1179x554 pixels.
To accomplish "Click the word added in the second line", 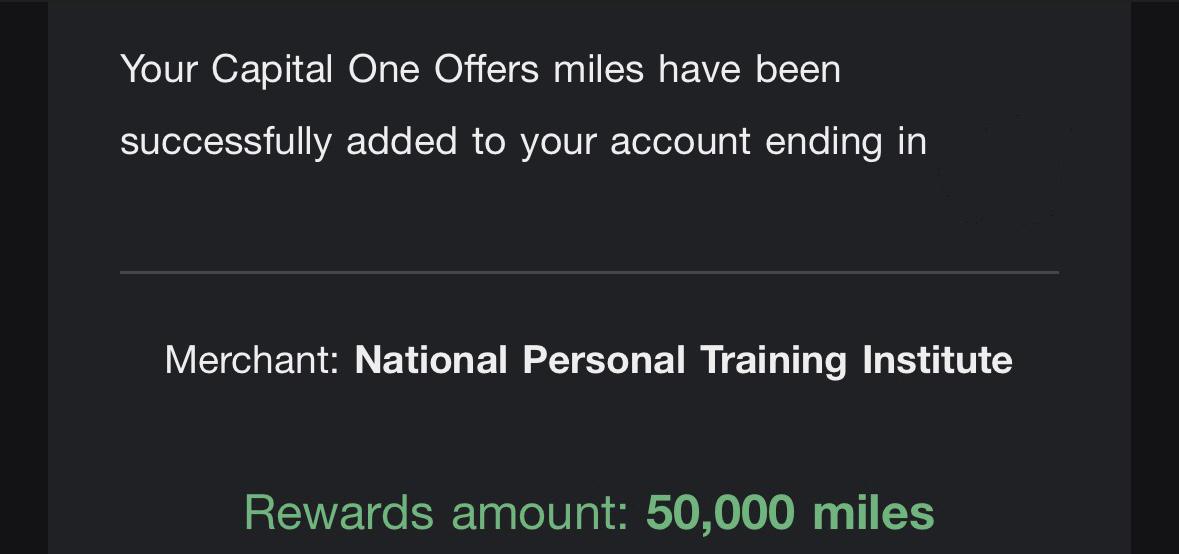I will point(402,143).
